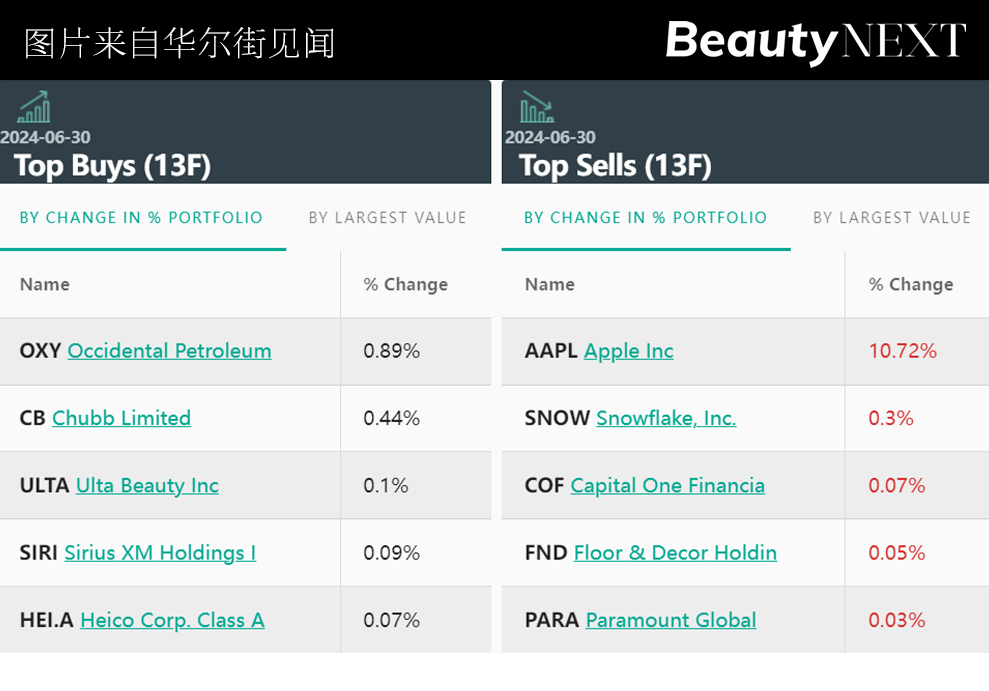This screenshot has width=989, height=691.
Task: Click Apple's 10.72% change value
Action: [902, 351]
